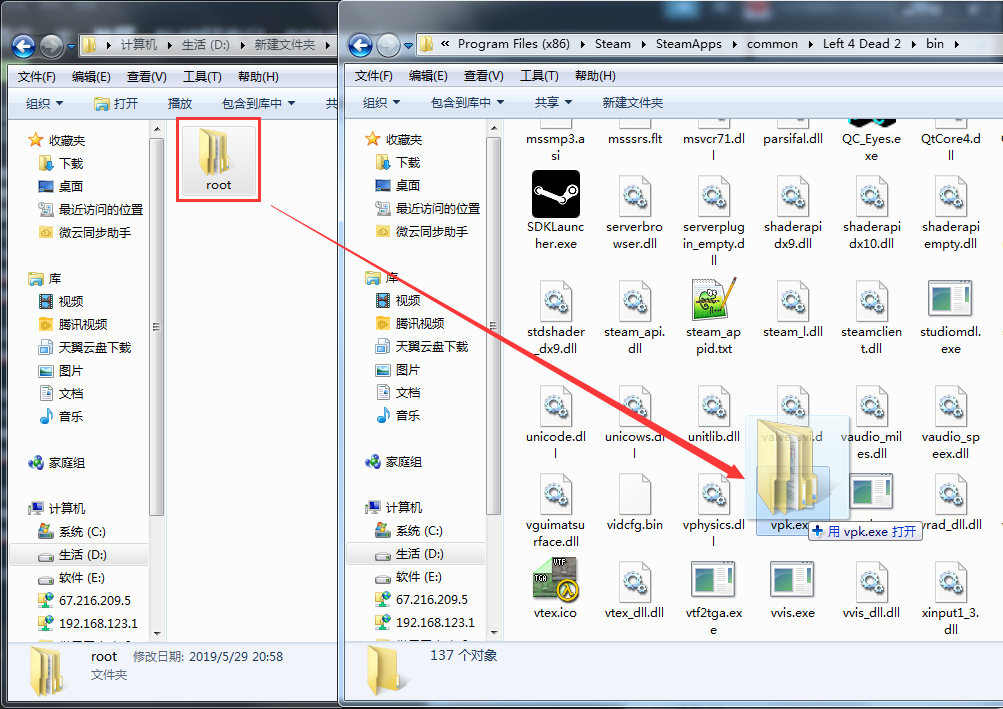Viewport: 1003px width, 709px height.
Task: Select xinput1_3.dll file icon
Action: 951,581
